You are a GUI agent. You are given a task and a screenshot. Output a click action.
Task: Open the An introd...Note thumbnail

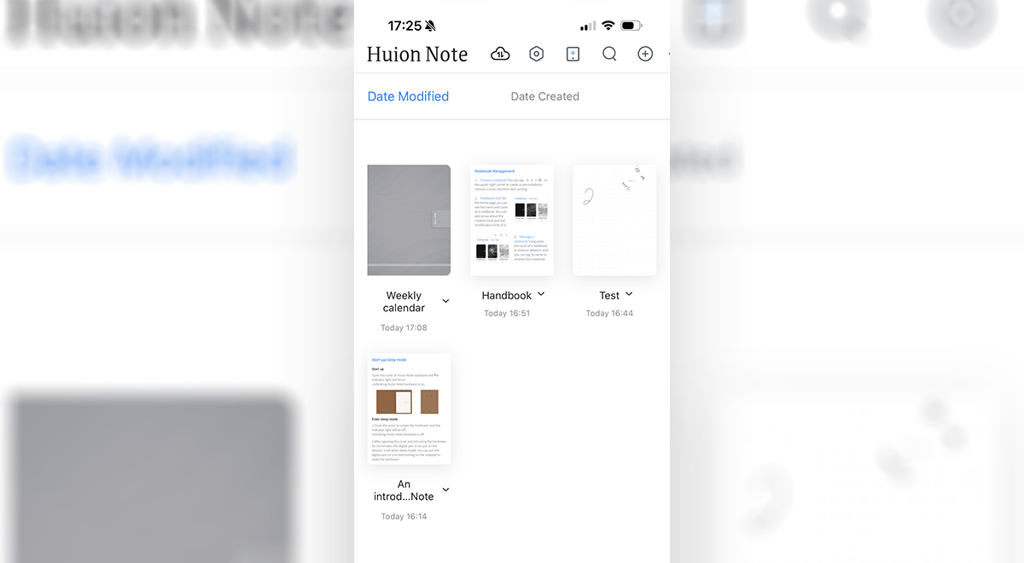point(409,409)
